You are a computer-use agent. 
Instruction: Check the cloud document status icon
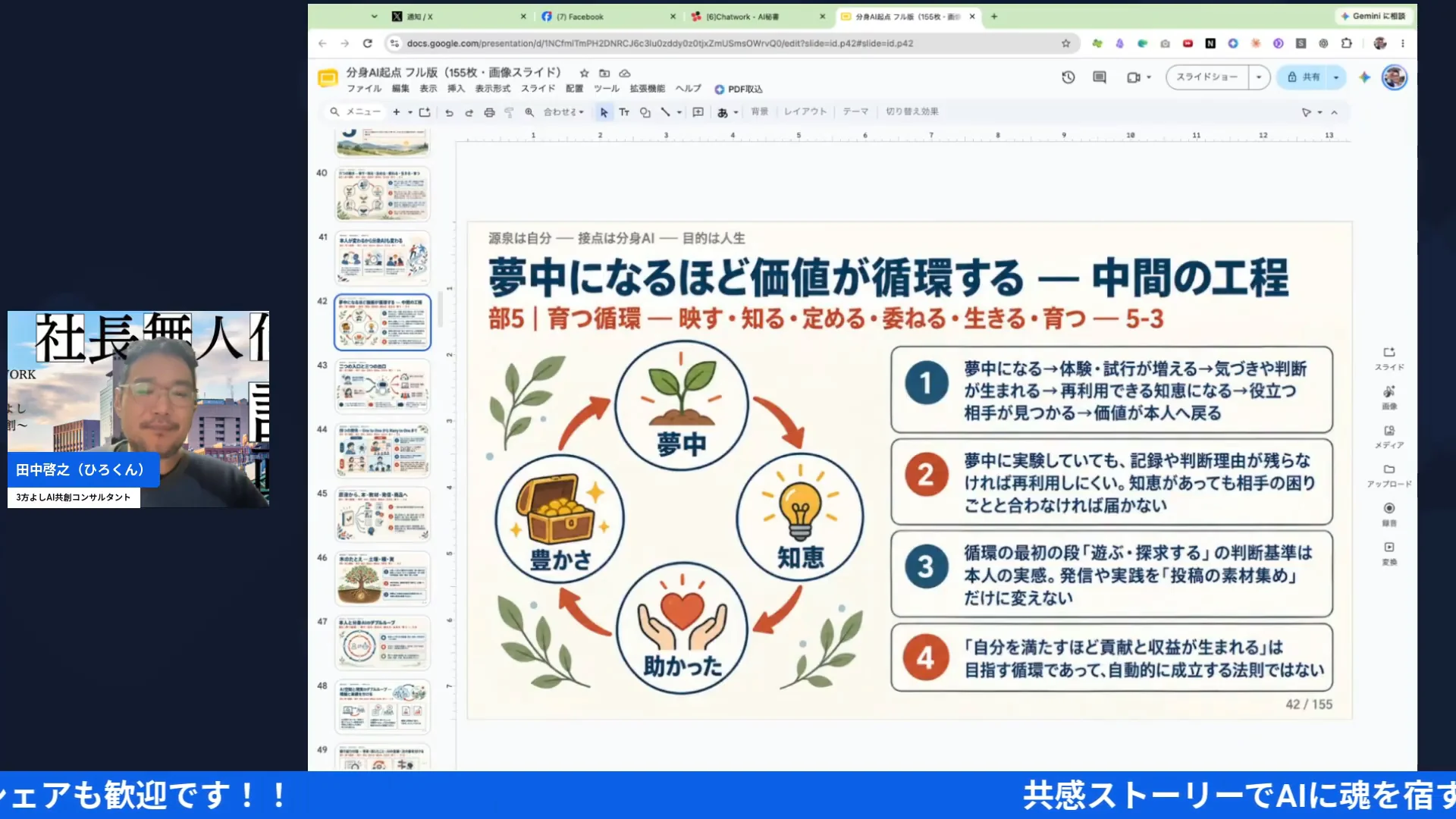[625, 74]
